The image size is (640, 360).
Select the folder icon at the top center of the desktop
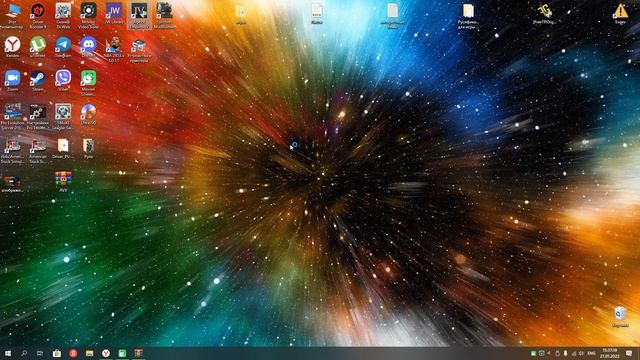(x=241, y=13)
